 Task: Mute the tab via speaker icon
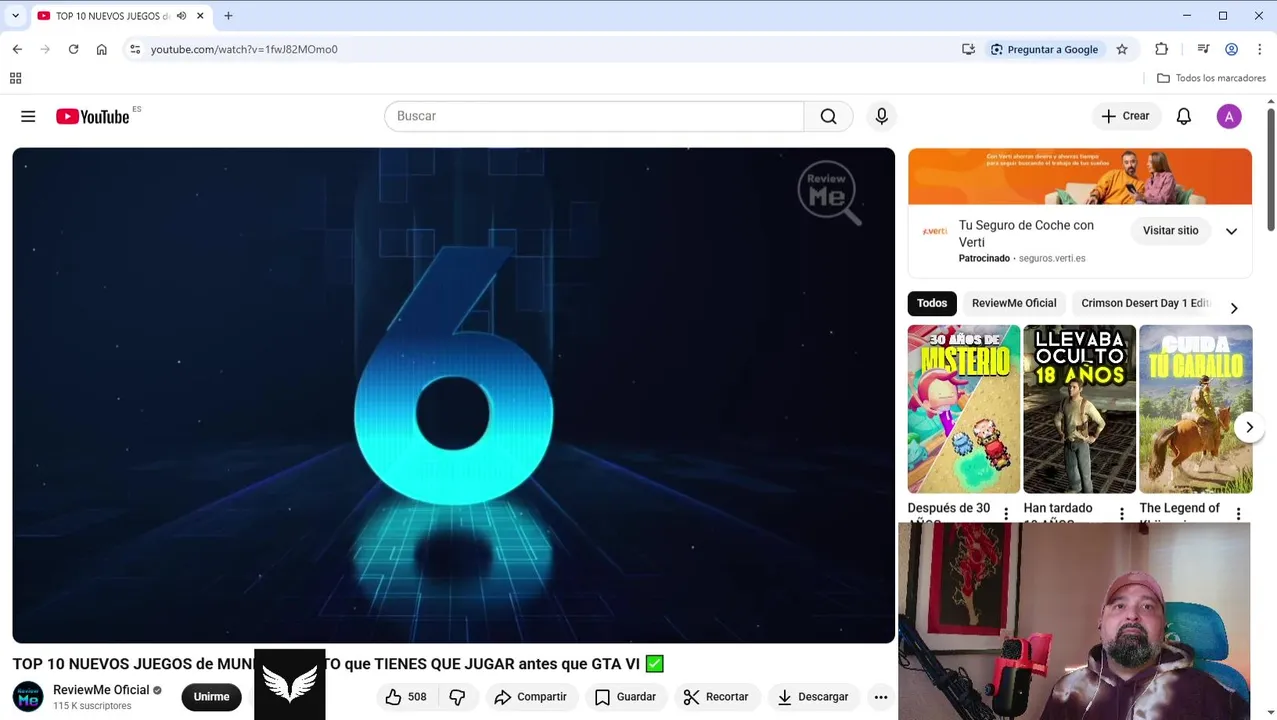181,16
